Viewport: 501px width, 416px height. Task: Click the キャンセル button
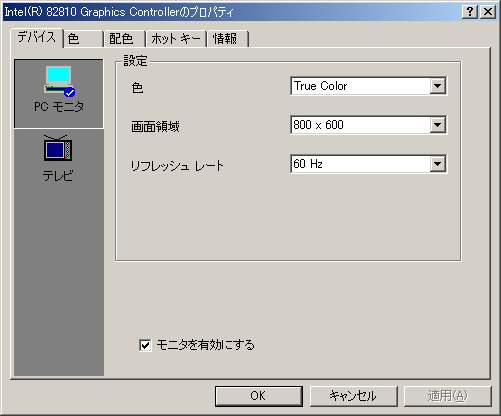pyautogui.click(x=353, y=396)
